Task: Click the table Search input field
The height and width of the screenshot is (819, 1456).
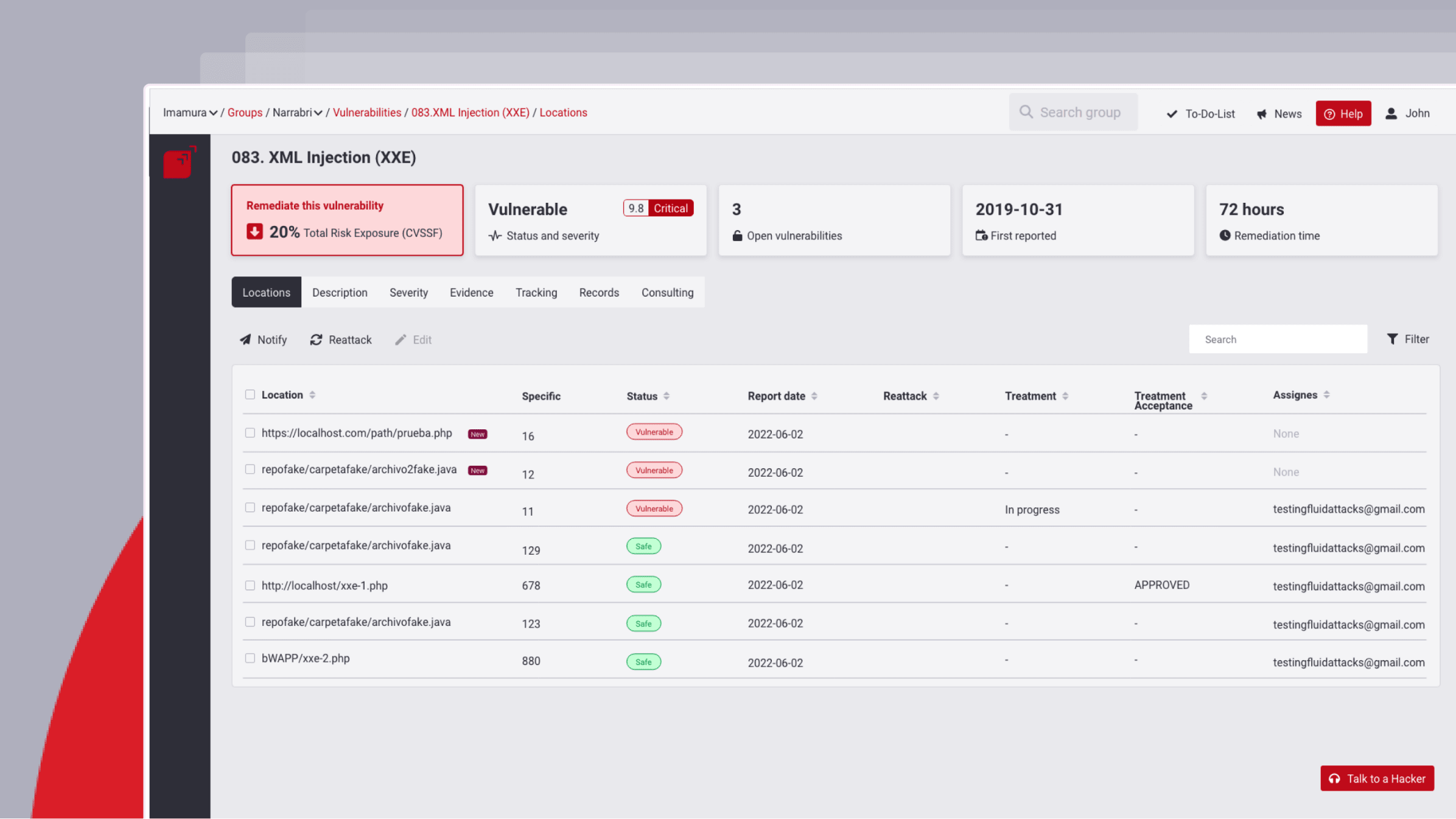Action: click(x=1278, y=339)
